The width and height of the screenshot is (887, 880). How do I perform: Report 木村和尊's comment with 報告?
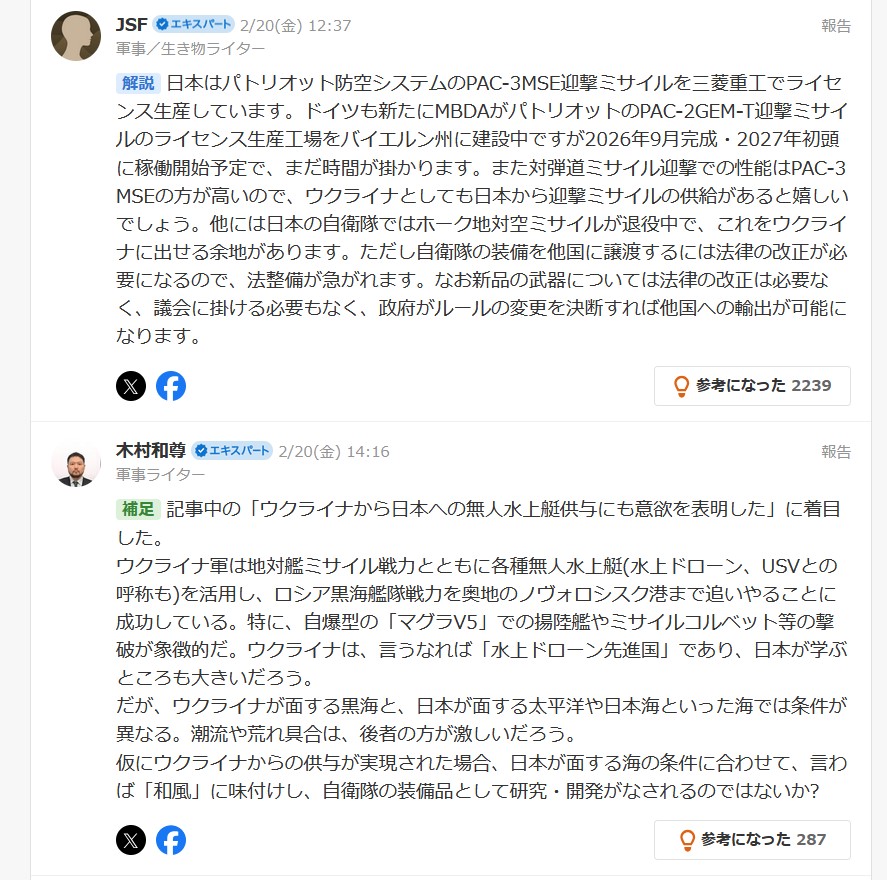(x=836, y=451)
